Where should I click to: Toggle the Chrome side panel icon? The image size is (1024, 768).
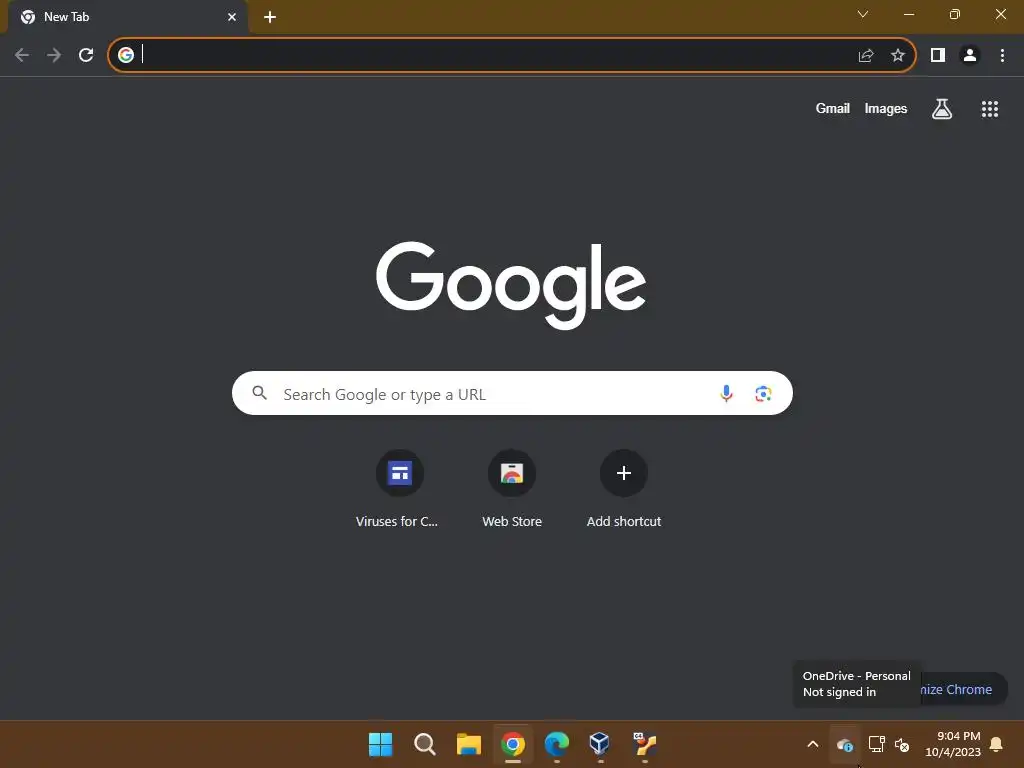click(938, 56)
